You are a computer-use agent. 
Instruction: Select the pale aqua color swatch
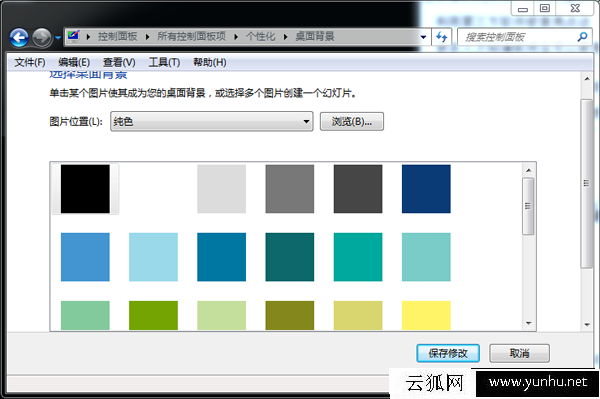(x=426, y=257)
